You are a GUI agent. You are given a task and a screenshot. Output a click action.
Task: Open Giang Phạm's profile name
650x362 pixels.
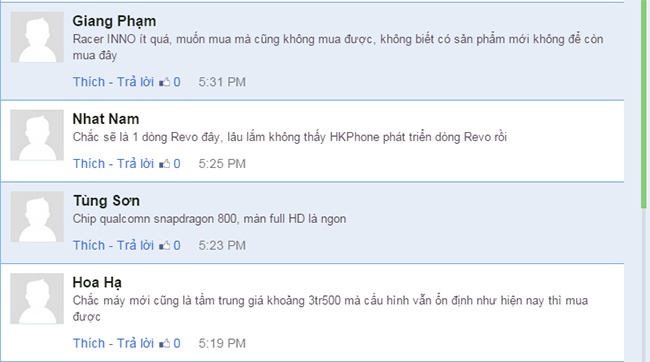114,21
